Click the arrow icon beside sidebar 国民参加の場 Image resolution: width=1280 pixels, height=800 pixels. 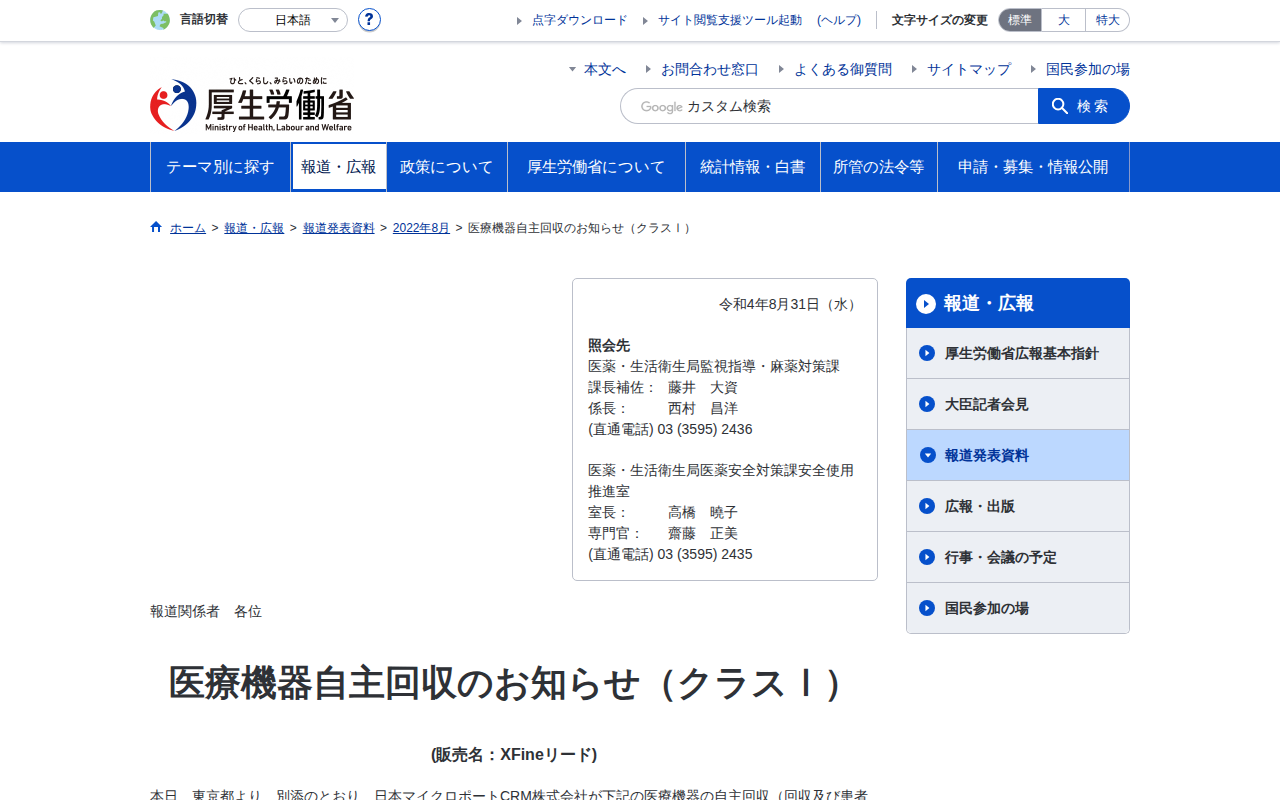tap(927, 608)
